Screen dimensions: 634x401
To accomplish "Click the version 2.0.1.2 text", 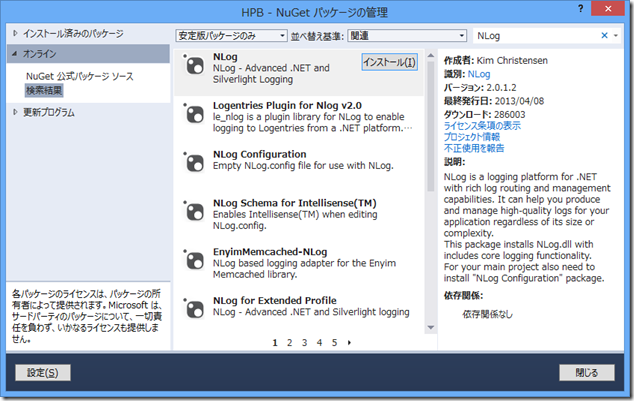I will pos(501,88).
